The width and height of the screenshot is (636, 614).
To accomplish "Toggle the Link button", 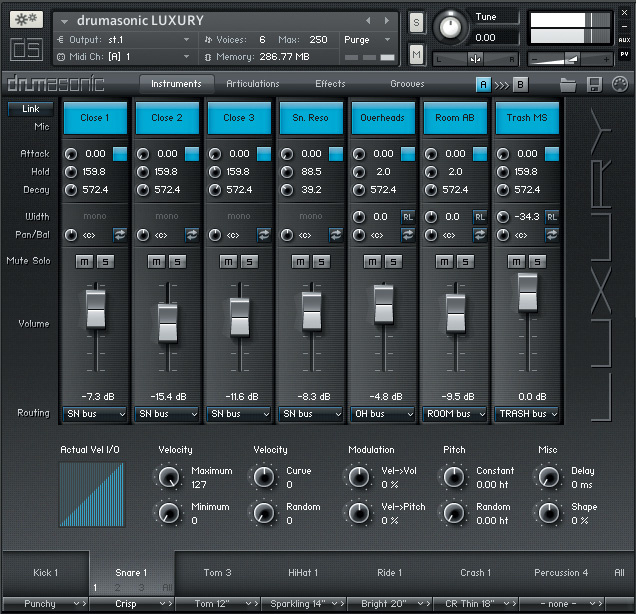I will pyautogui.click(x=30, y=109).
